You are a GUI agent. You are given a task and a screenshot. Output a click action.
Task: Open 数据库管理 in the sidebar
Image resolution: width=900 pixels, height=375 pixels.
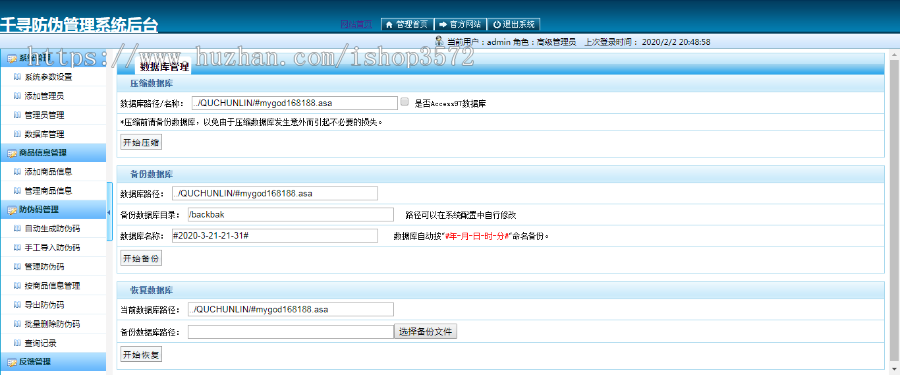click(44, 134)
